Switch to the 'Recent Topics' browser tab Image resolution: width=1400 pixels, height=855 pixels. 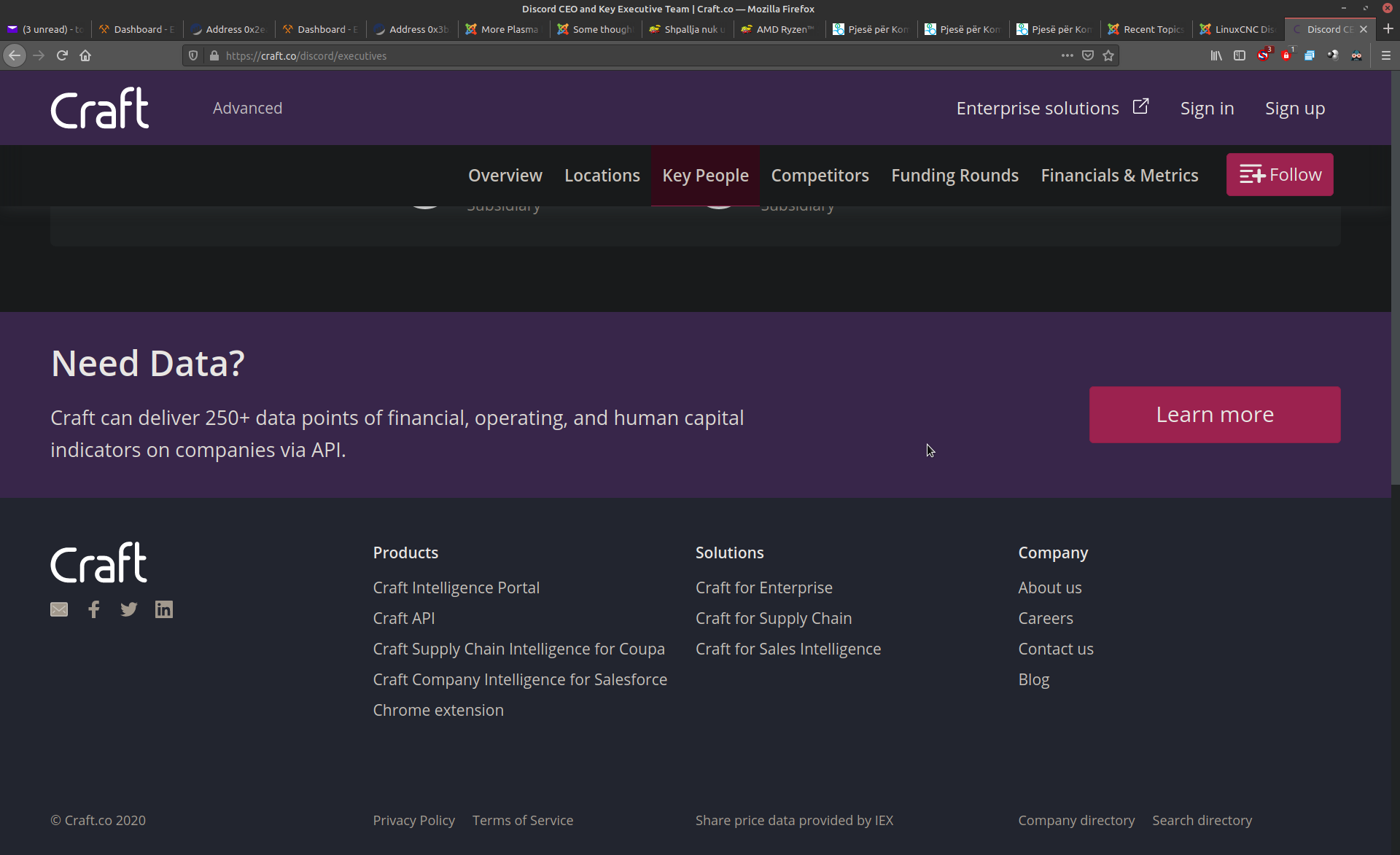click(1146, 29)
